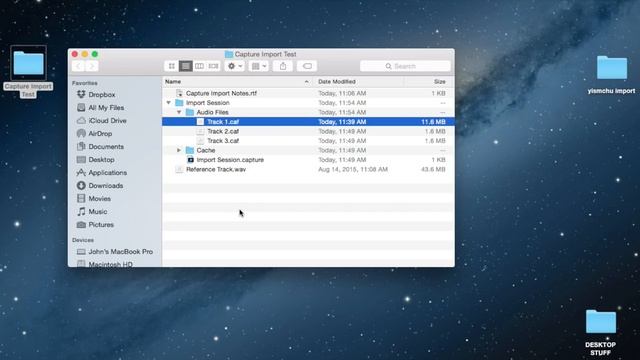Viewport: 640px width, 360px height.
Task: Select the Cache folder row
Action: 308,150
